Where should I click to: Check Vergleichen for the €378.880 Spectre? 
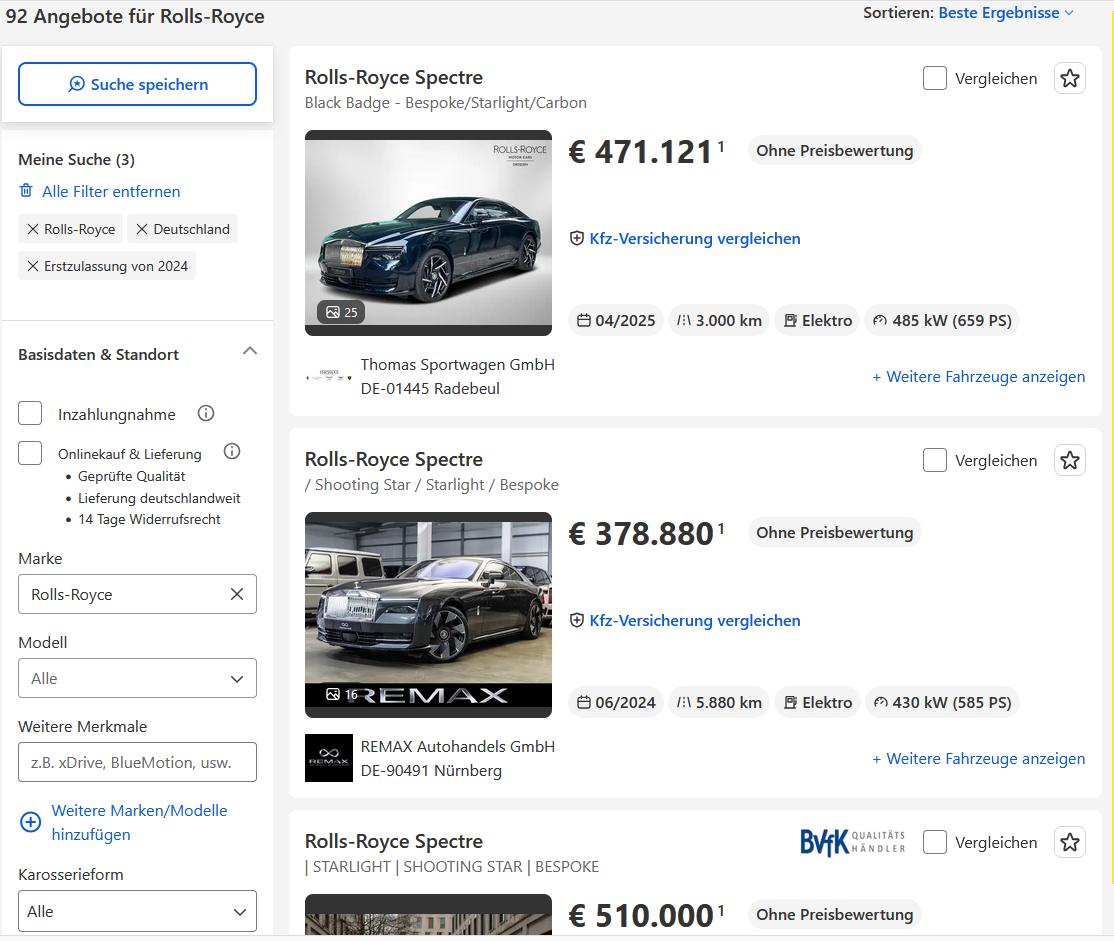935,460
